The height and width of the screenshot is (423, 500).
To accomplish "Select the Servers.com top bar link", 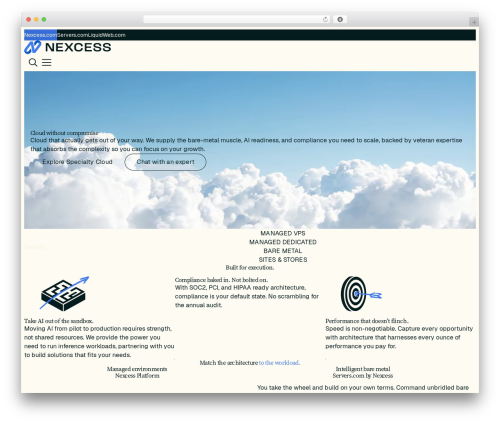I will coord(72,35).
